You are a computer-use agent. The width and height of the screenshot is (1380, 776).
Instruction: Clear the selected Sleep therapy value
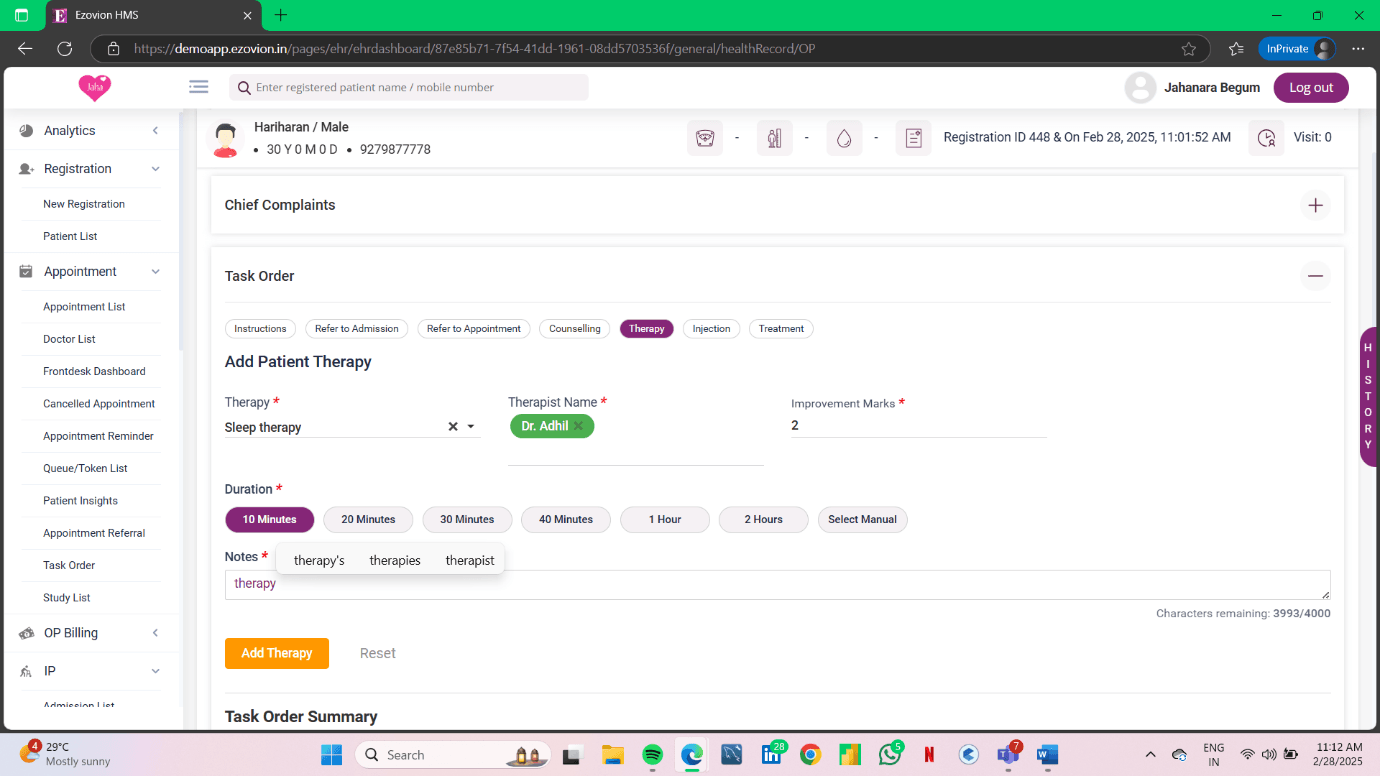point(452,426)
